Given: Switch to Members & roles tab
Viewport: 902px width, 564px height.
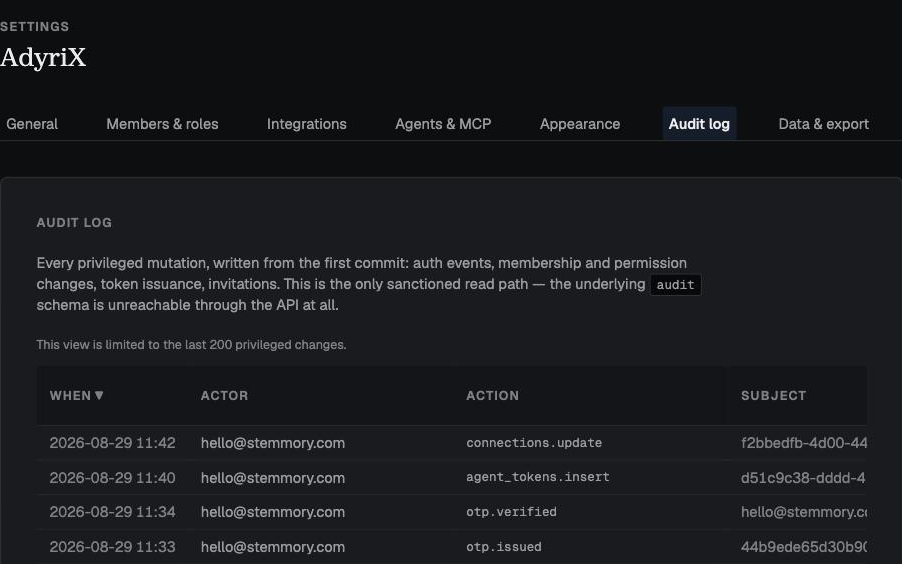Looking at the screenshot, I should (x=162, y=124).
